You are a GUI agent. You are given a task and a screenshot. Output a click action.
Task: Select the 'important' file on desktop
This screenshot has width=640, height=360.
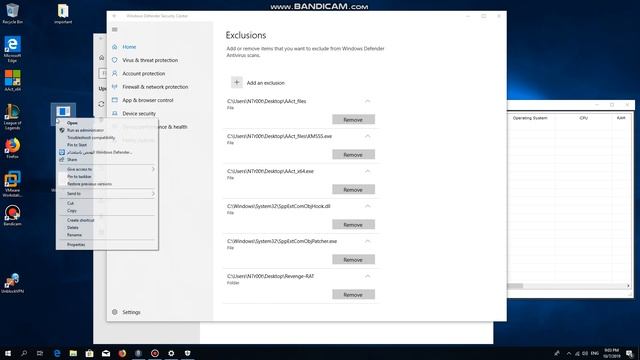(x=63, y=14)
